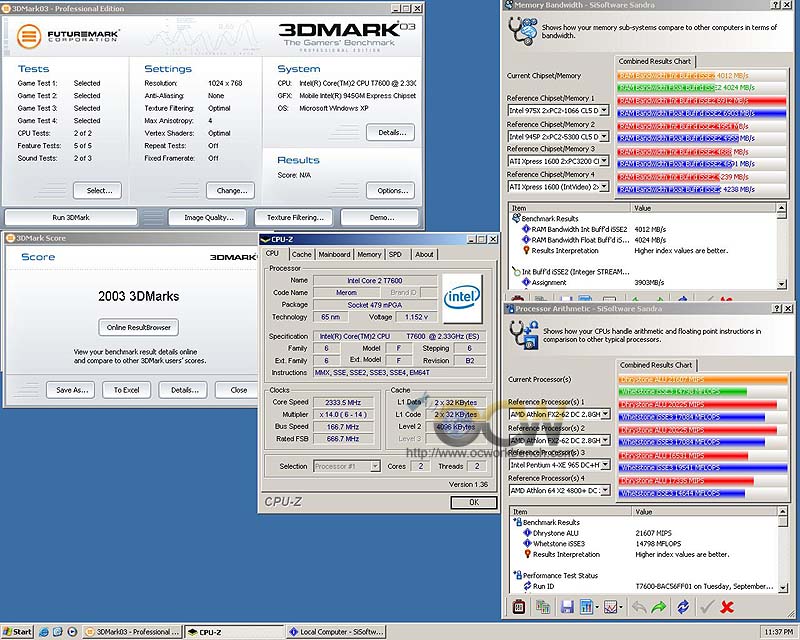Click Value column header in Processor Arithmetic list

click(x=705, y=511)
